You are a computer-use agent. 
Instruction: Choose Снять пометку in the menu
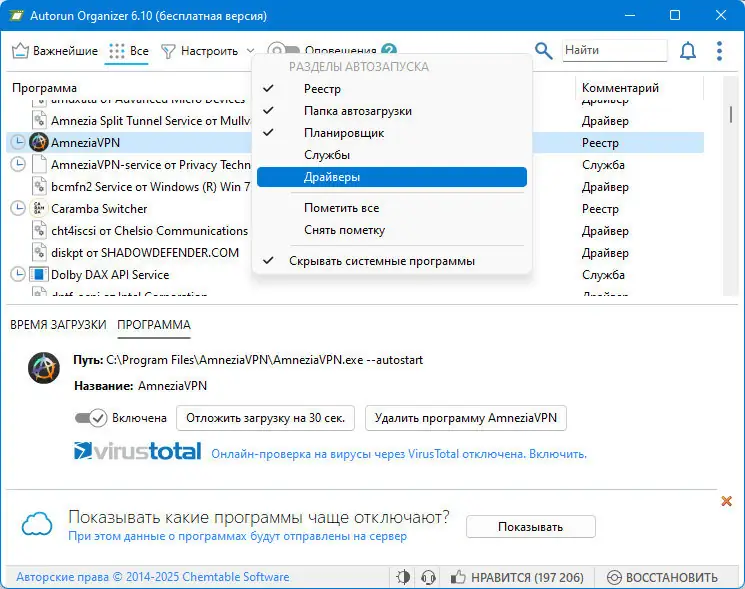coord(392,230)
